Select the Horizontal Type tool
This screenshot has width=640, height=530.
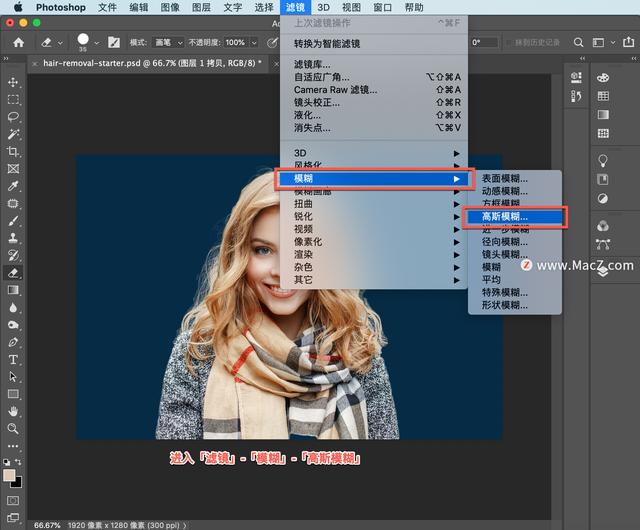coord(13,359)
